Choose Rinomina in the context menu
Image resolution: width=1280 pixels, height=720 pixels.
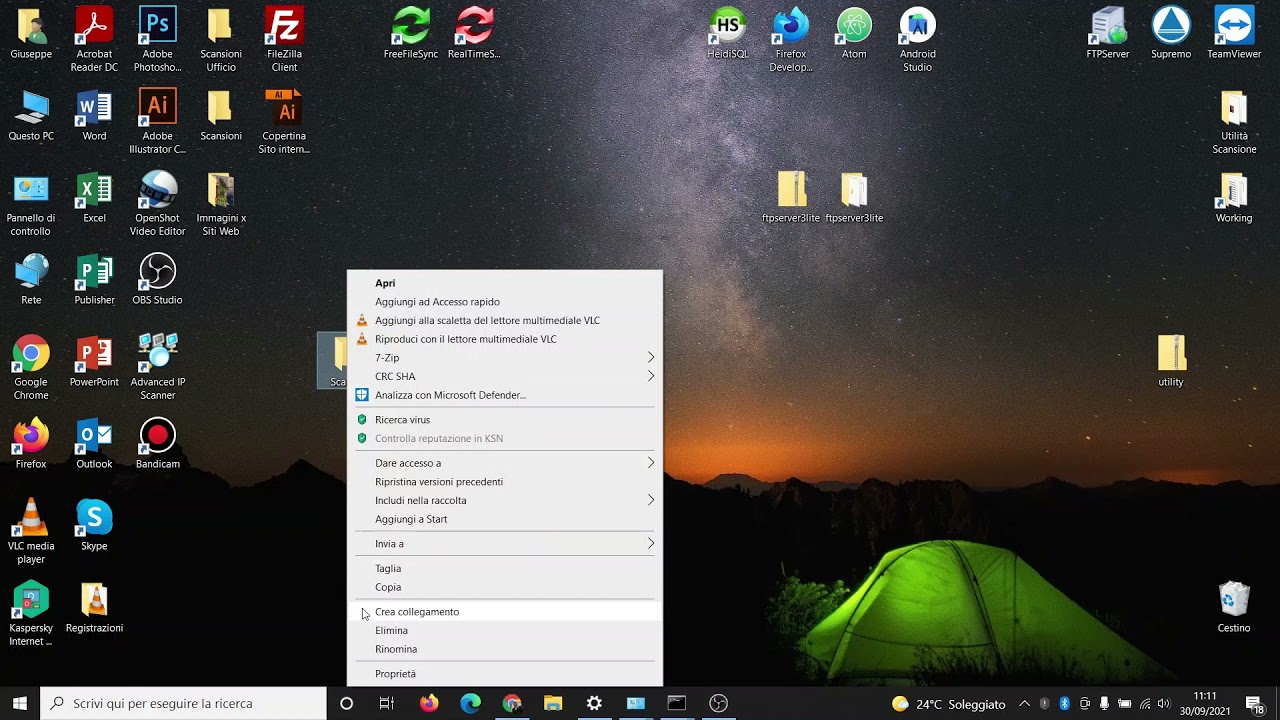pyautogui.click(x=504, y=649)
